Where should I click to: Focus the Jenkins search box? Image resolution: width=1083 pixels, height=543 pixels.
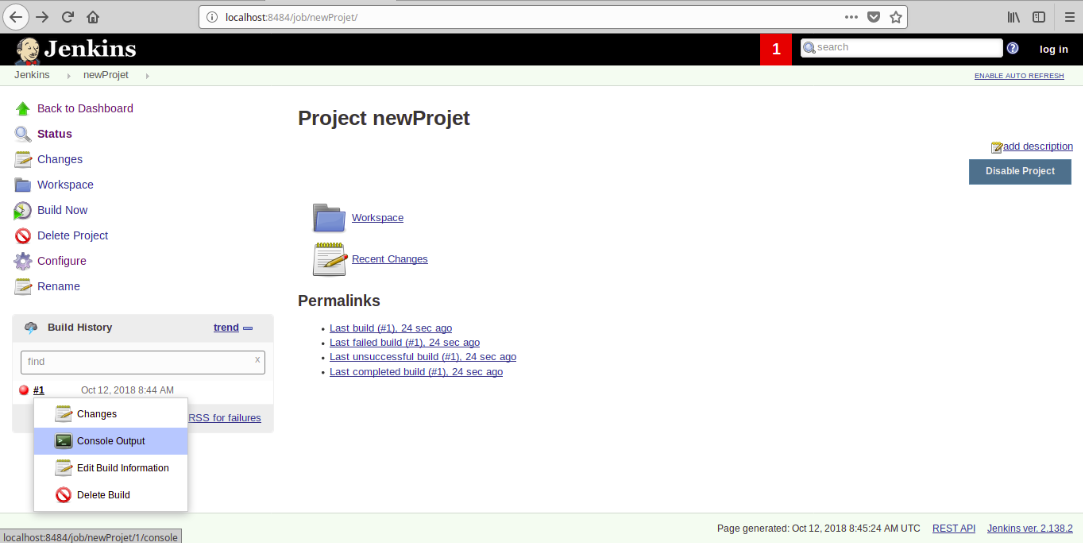coord(901,48)
